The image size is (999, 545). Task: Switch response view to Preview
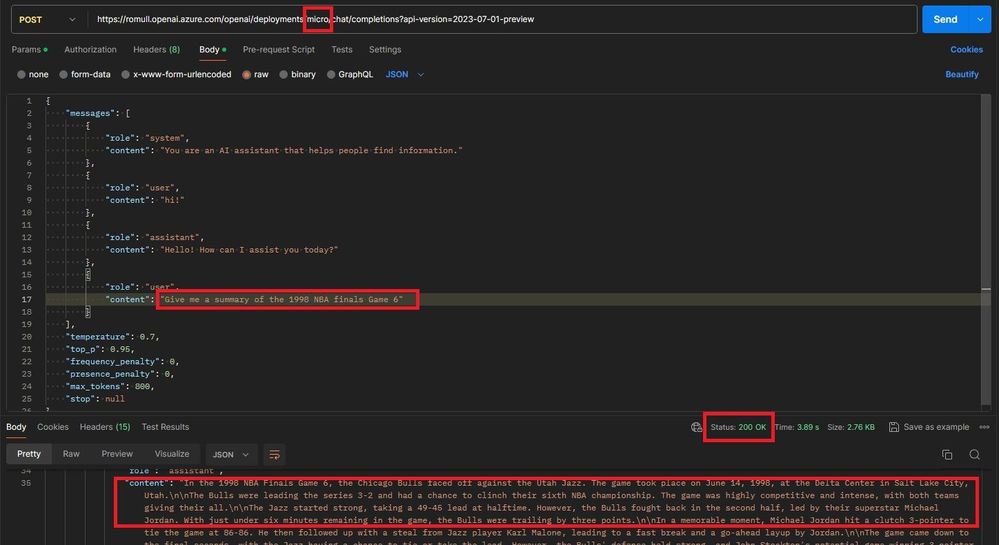point(117,454)
